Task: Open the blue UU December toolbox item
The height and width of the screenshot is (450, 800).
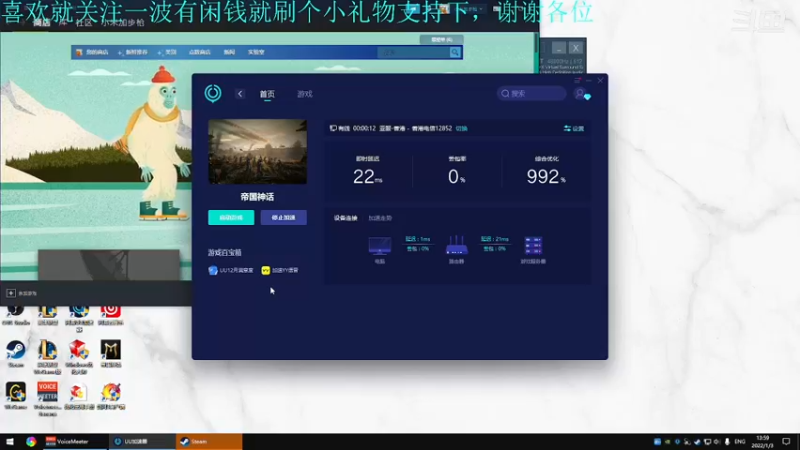Action: (231, 270)
